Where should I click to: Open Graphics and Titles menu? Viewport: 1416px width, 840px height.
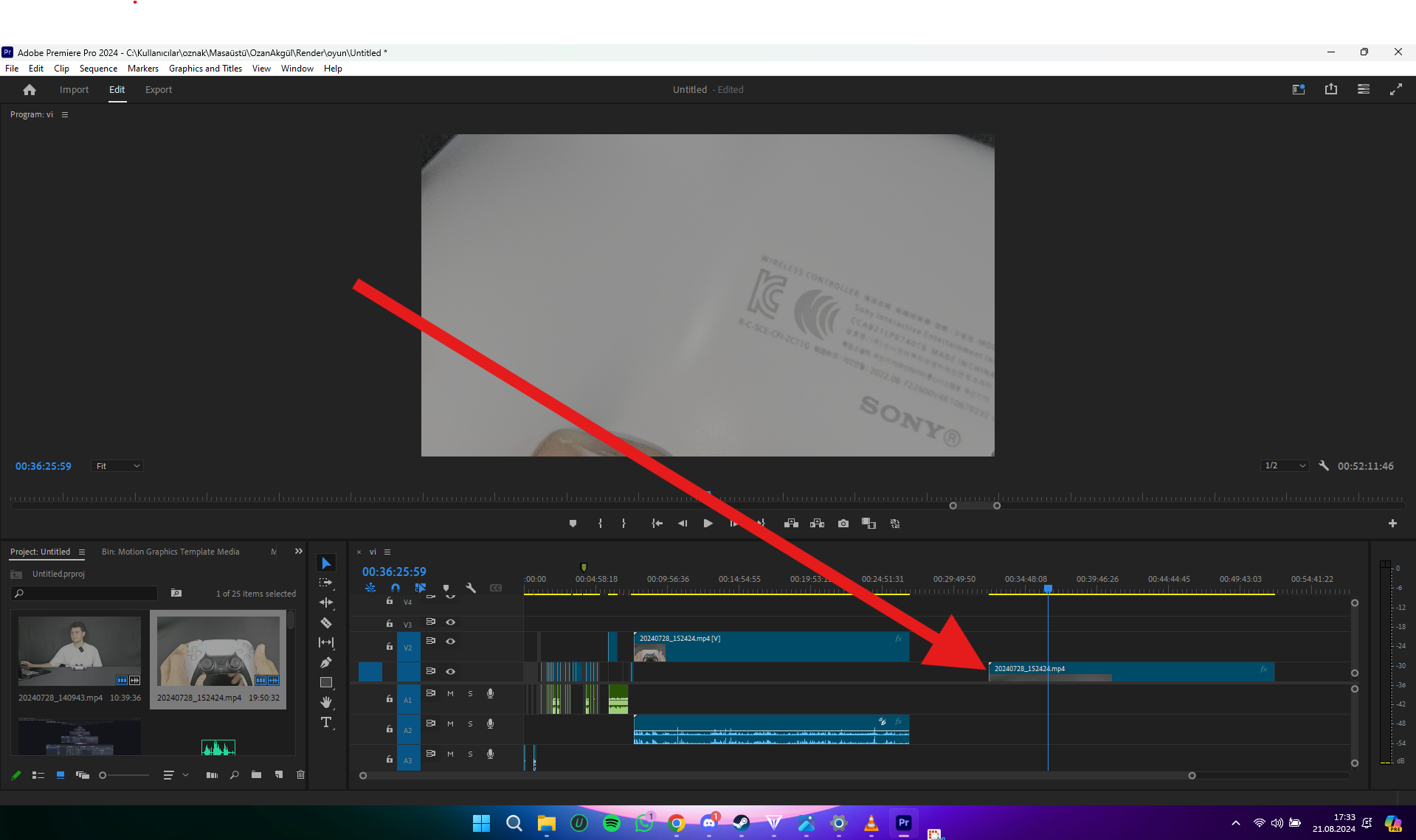click(205, 69)
